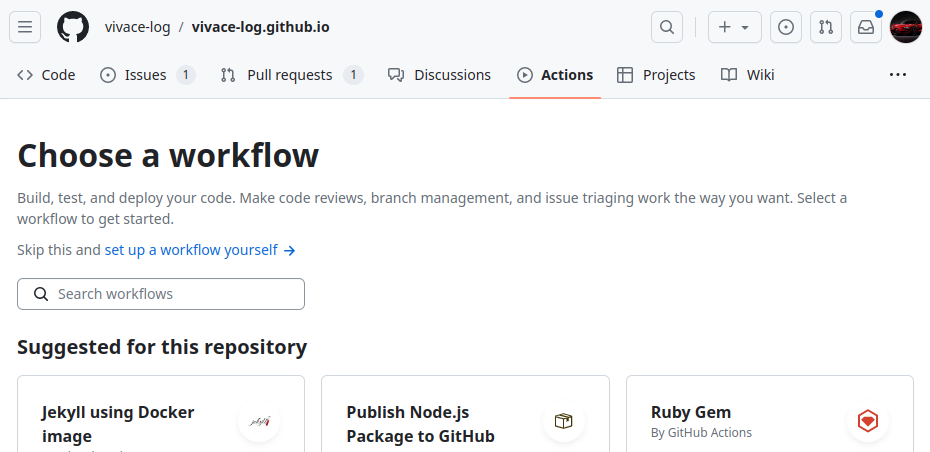Open the issues circle icon in header

pos(786,27)
